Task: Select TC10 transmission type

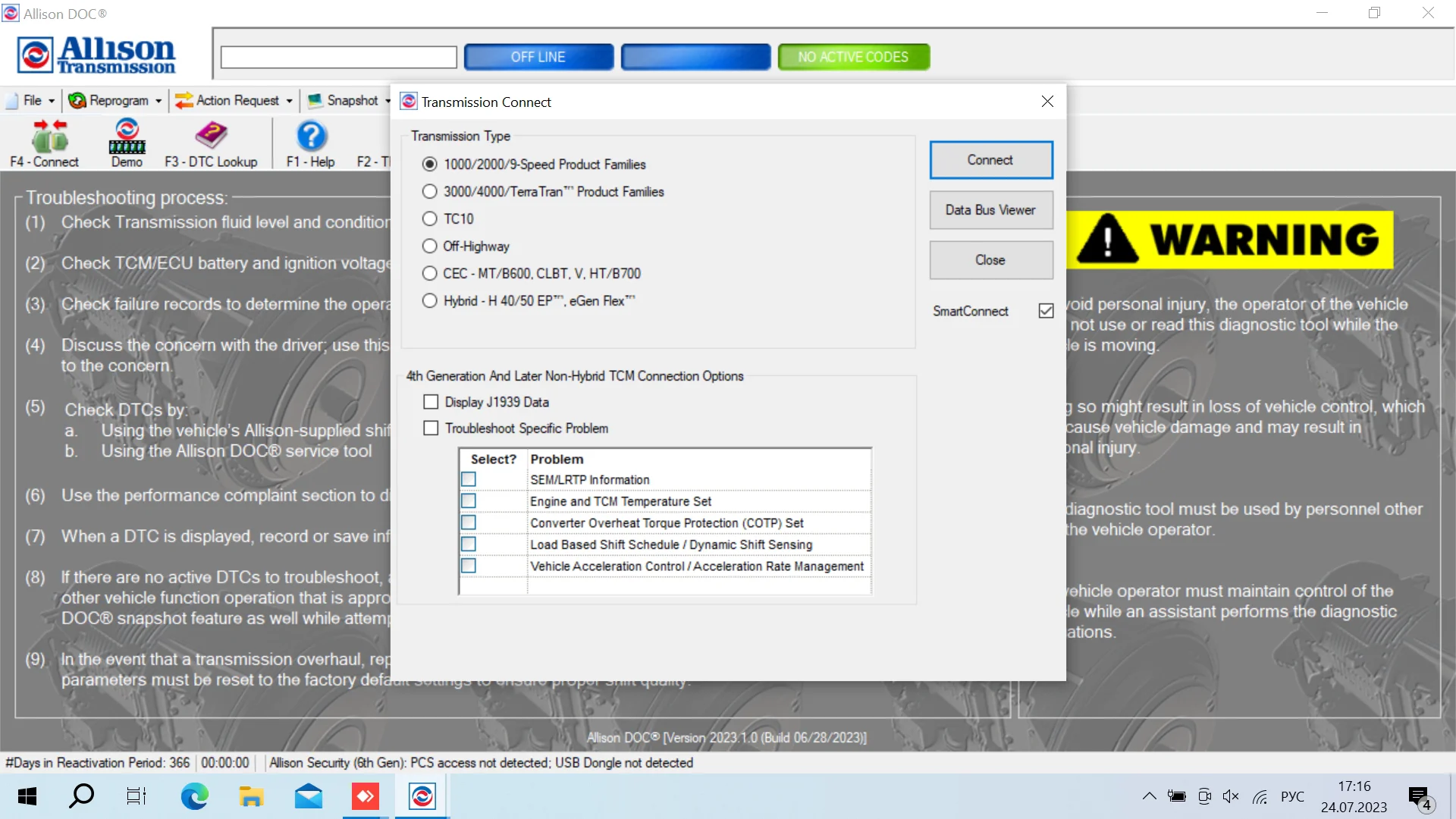Action: click(430, 219)
